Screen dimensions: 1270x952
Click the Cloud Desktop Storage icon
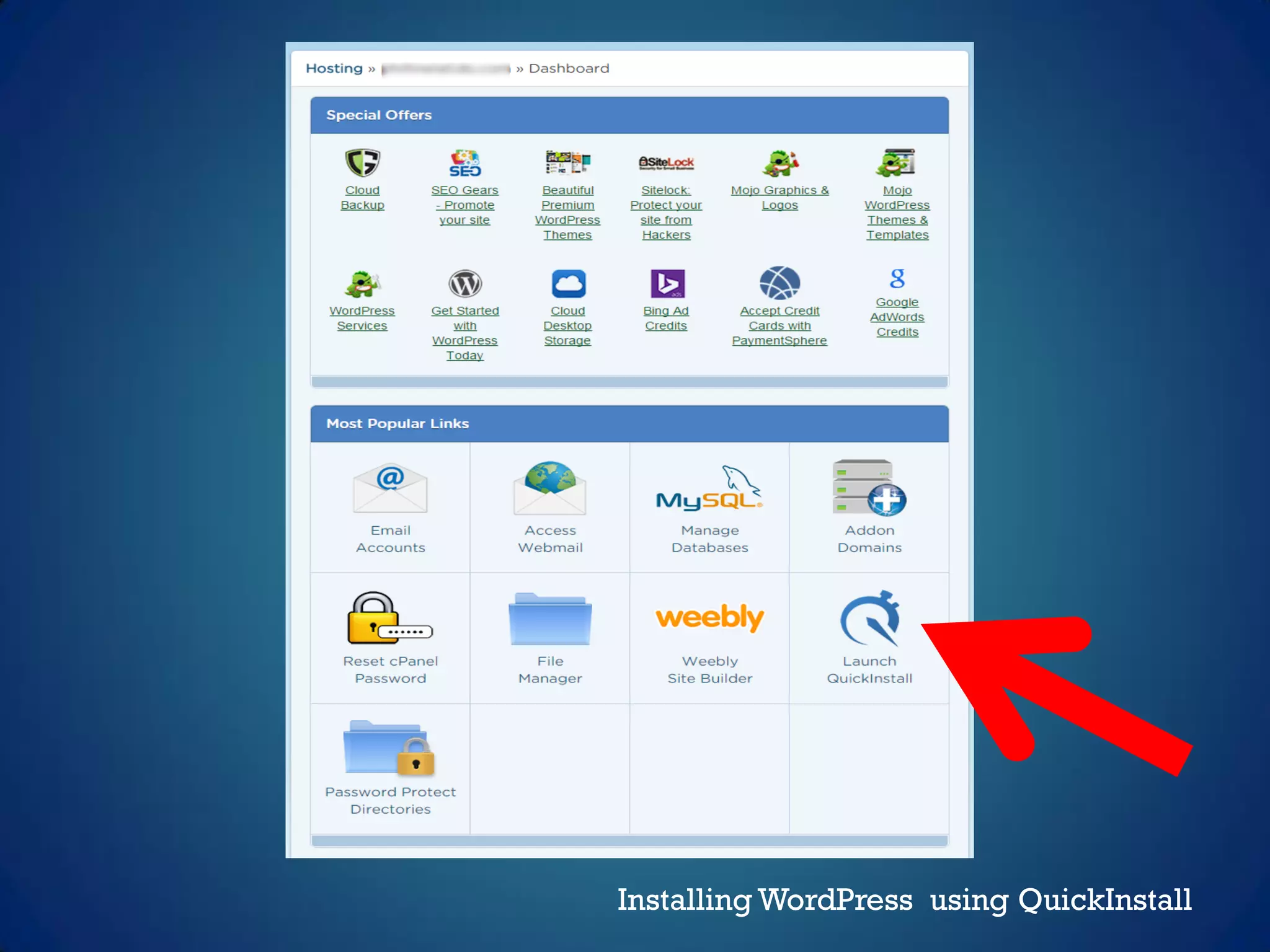[568, 284]
